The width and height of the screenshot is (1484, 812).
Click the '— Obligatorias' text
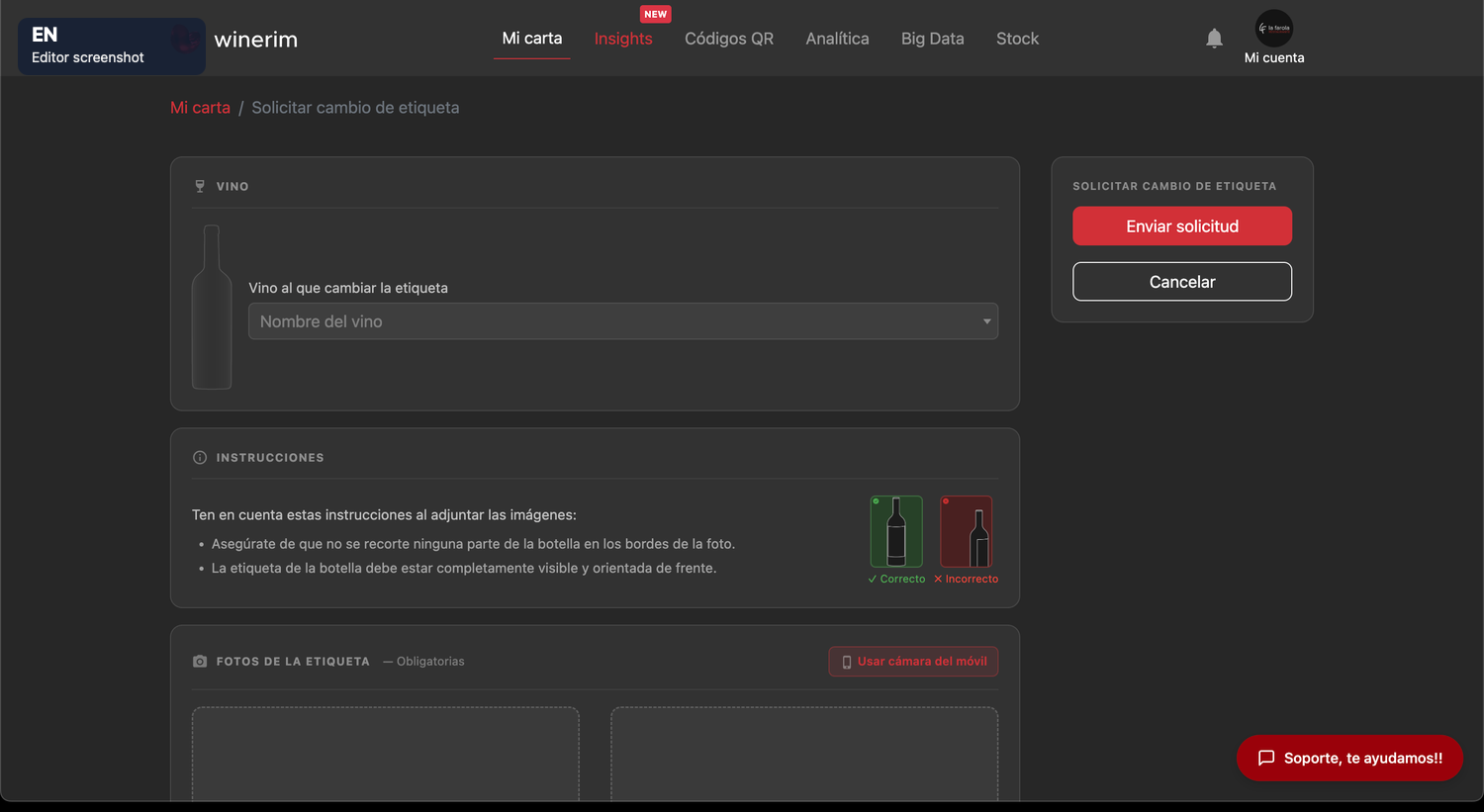pyautogui.click(x=423, y=662)
